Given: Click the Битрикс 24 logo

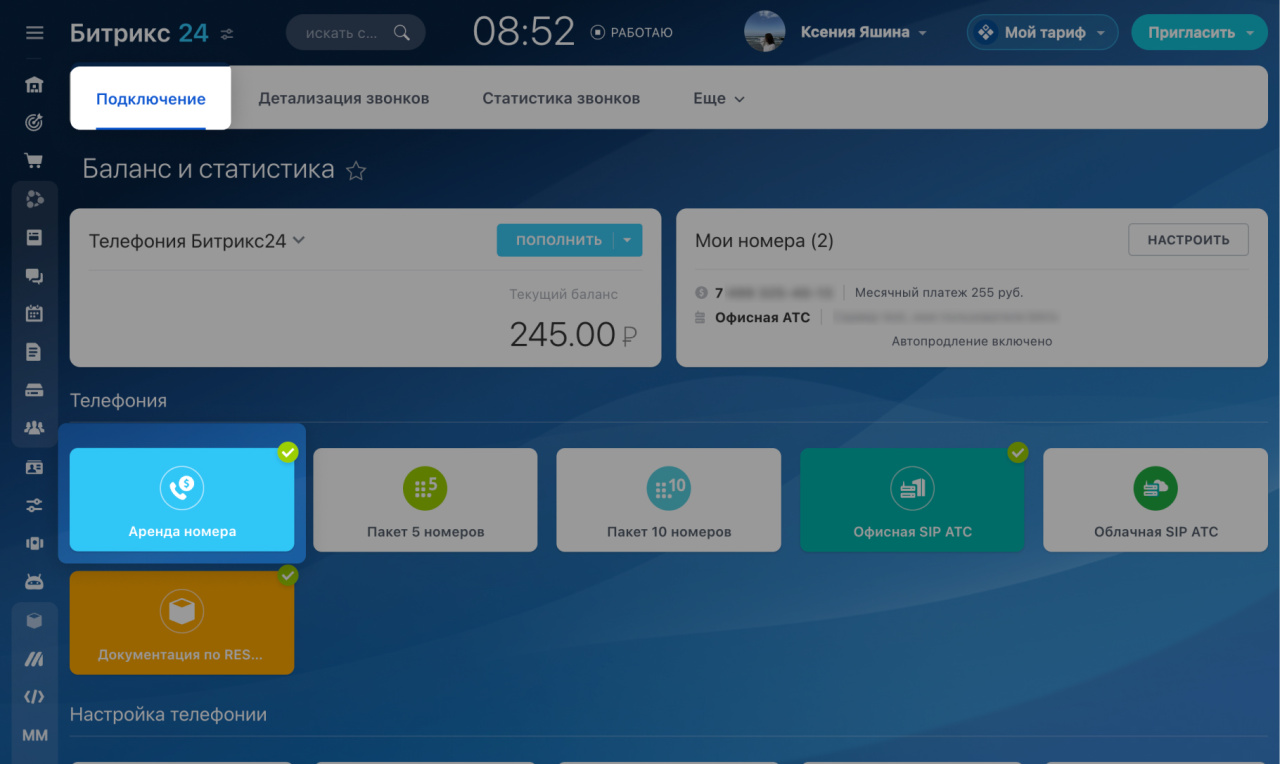Looking at the screenshot, I should pos(139,33).
